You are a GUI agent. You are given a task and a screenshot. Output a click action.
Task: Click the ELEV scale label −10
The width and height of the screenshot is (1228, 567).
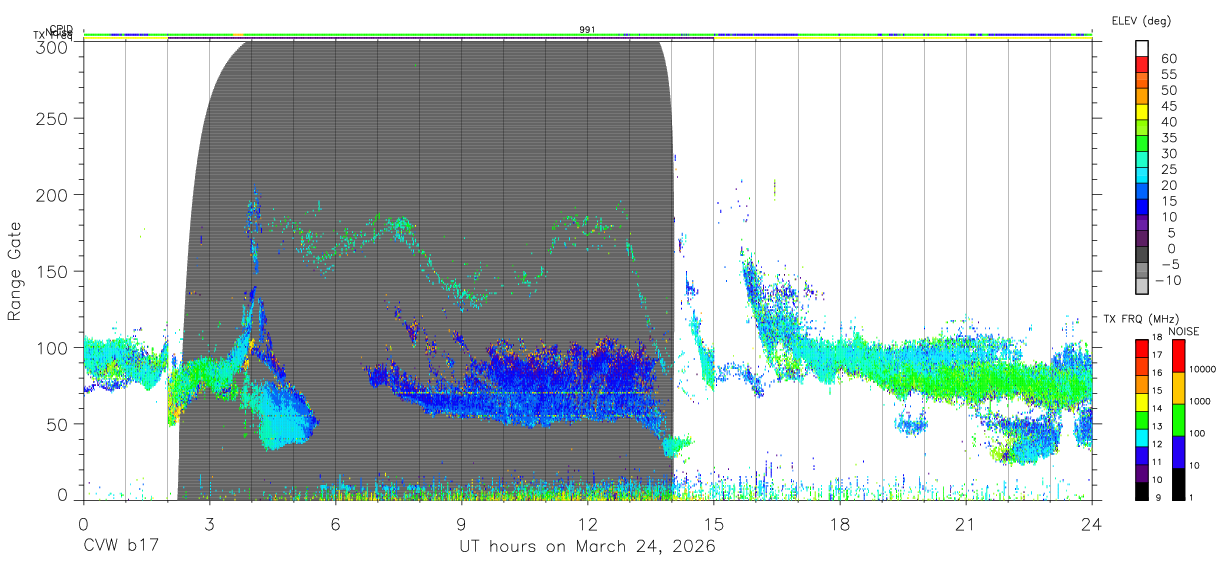(x=1167, y=280)
